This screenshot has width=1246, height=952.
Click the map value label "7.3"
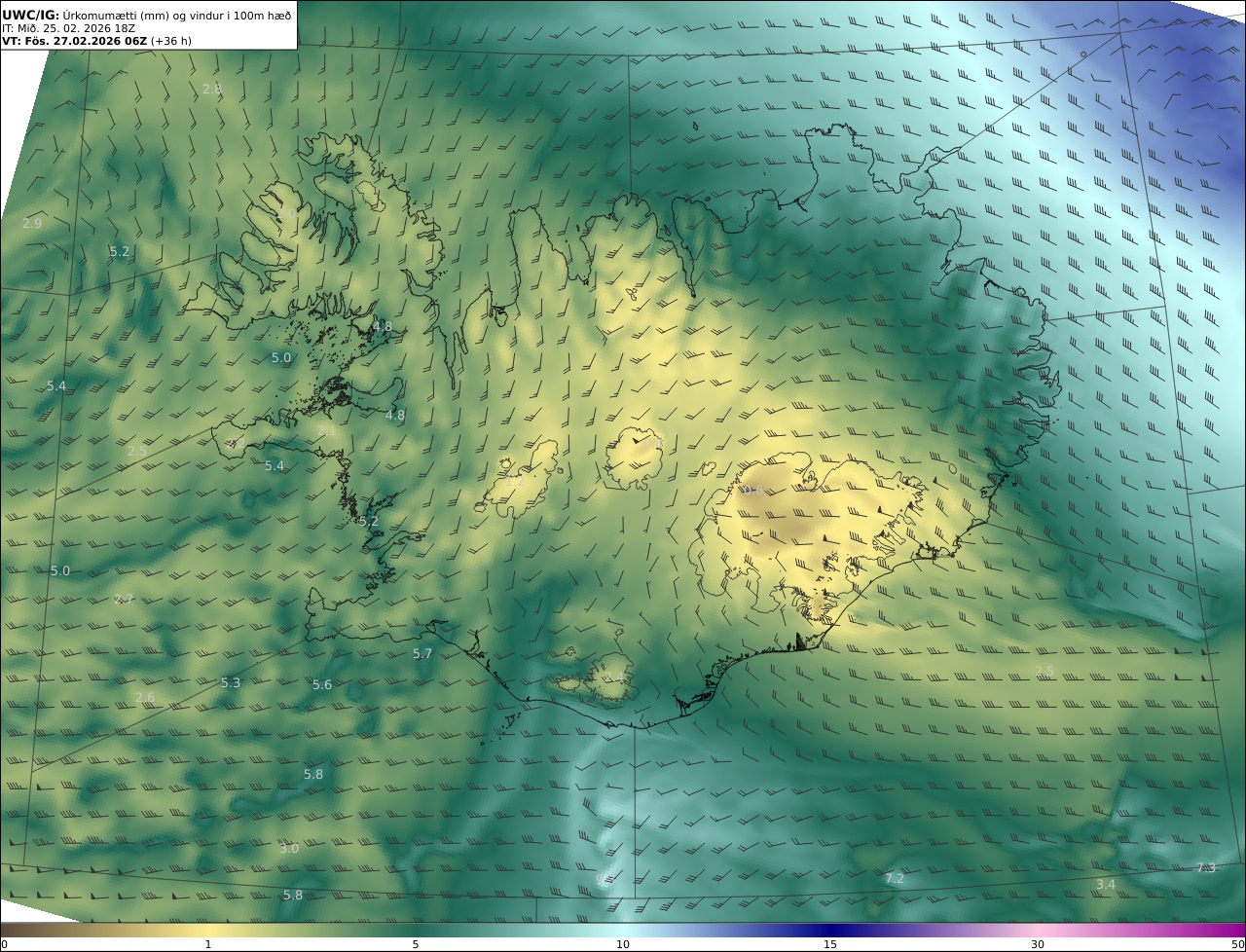point(1206,868)
